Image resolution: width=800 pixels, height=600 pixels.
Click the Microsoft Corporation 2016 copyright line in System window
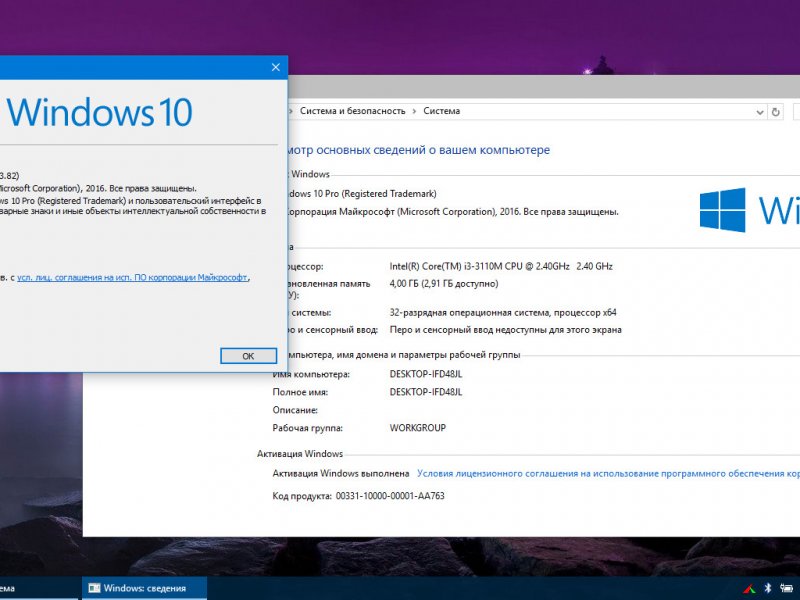click(453, 212)
